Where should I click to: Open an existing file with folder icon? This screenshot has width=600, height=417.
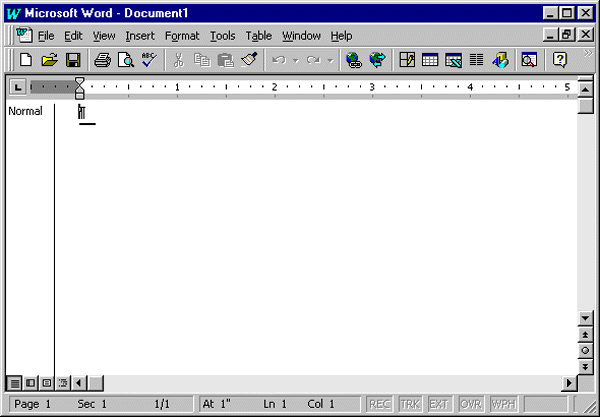(x=49, y=60)
